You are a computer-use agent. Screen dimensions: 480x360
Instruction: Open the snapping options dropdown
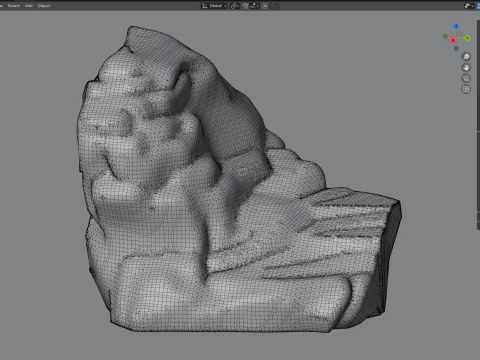point(254,6)
